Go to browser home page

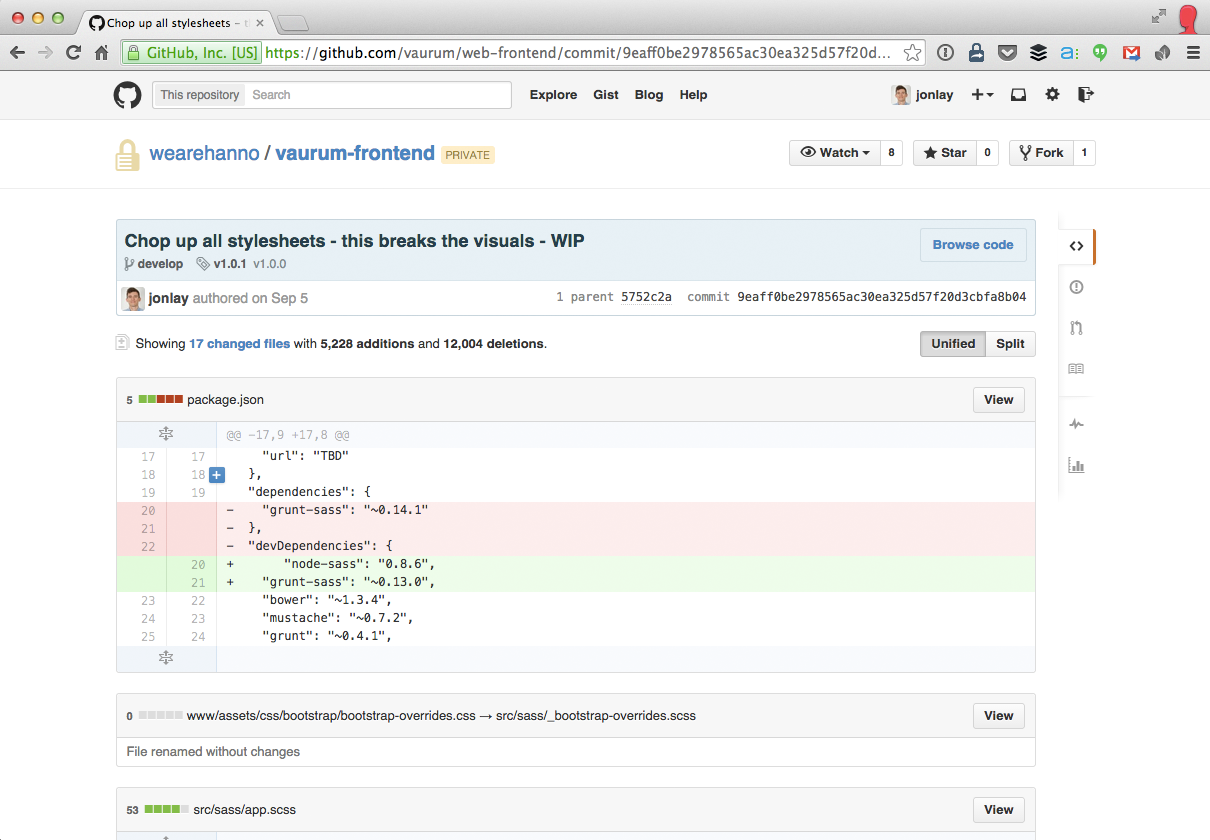click(x=101, y=53)
